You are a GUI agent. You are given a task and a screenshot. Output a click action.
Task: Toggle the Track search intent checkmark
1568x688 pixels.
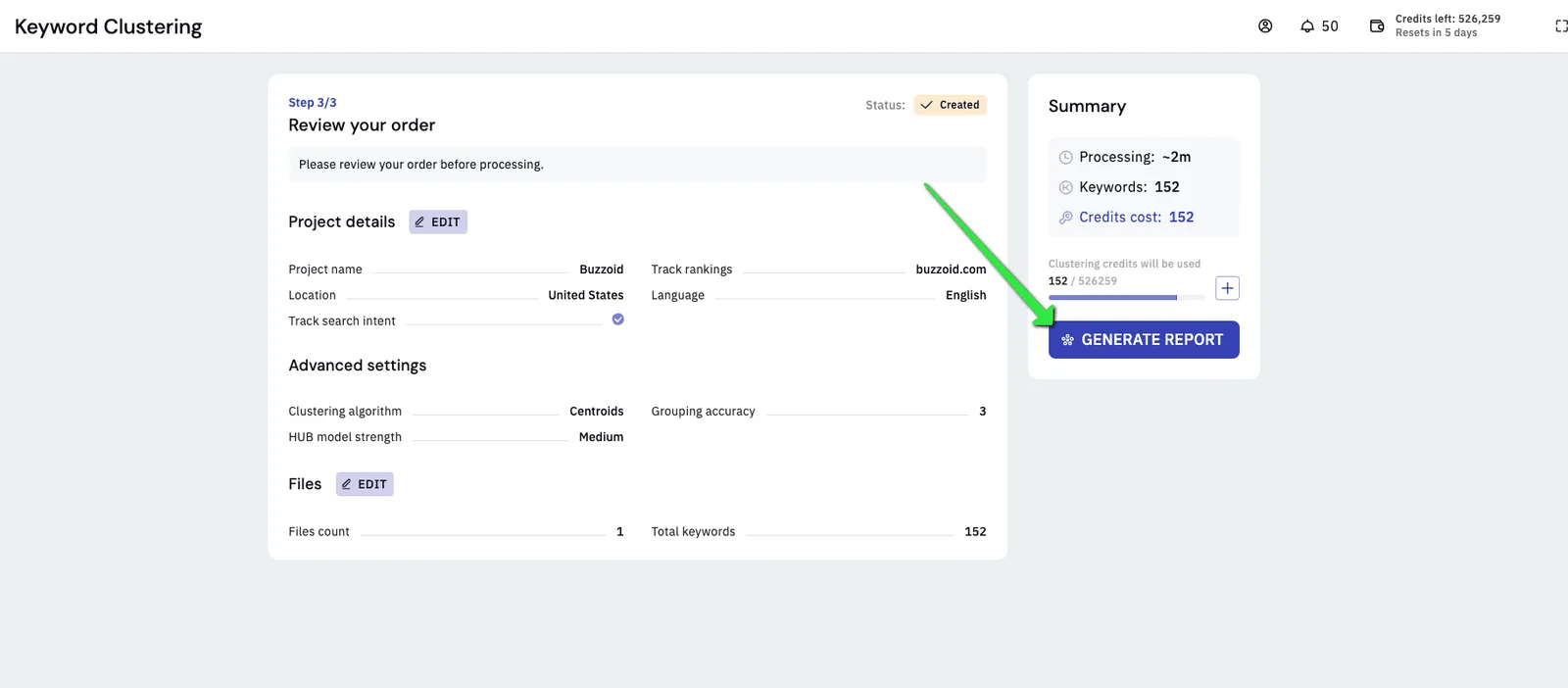(x=617, y=319)
